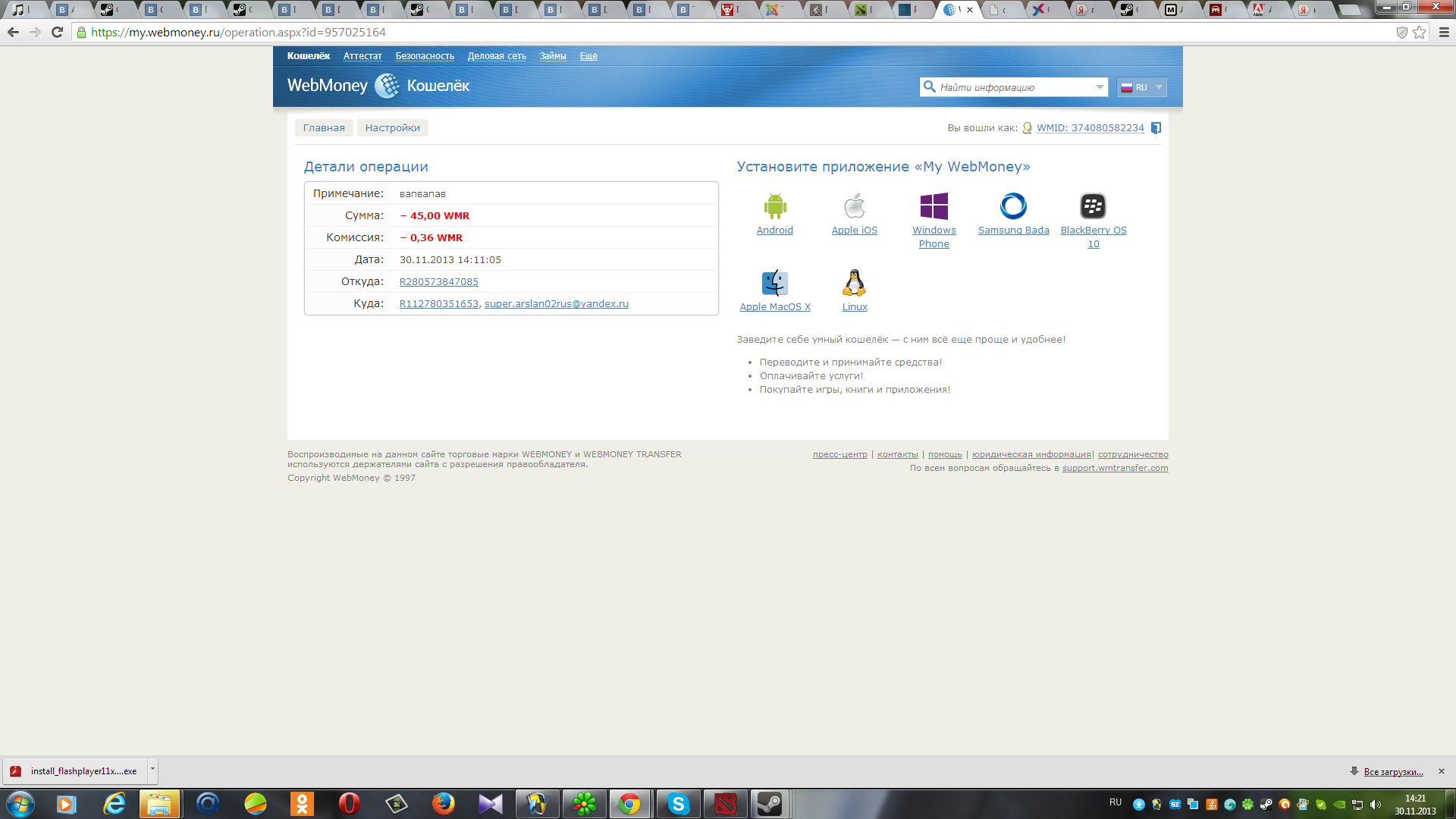Launch Firefox from the taskbar
Image resolution: width=1456 pixels, height=819 pixels.
click(444, 804)
